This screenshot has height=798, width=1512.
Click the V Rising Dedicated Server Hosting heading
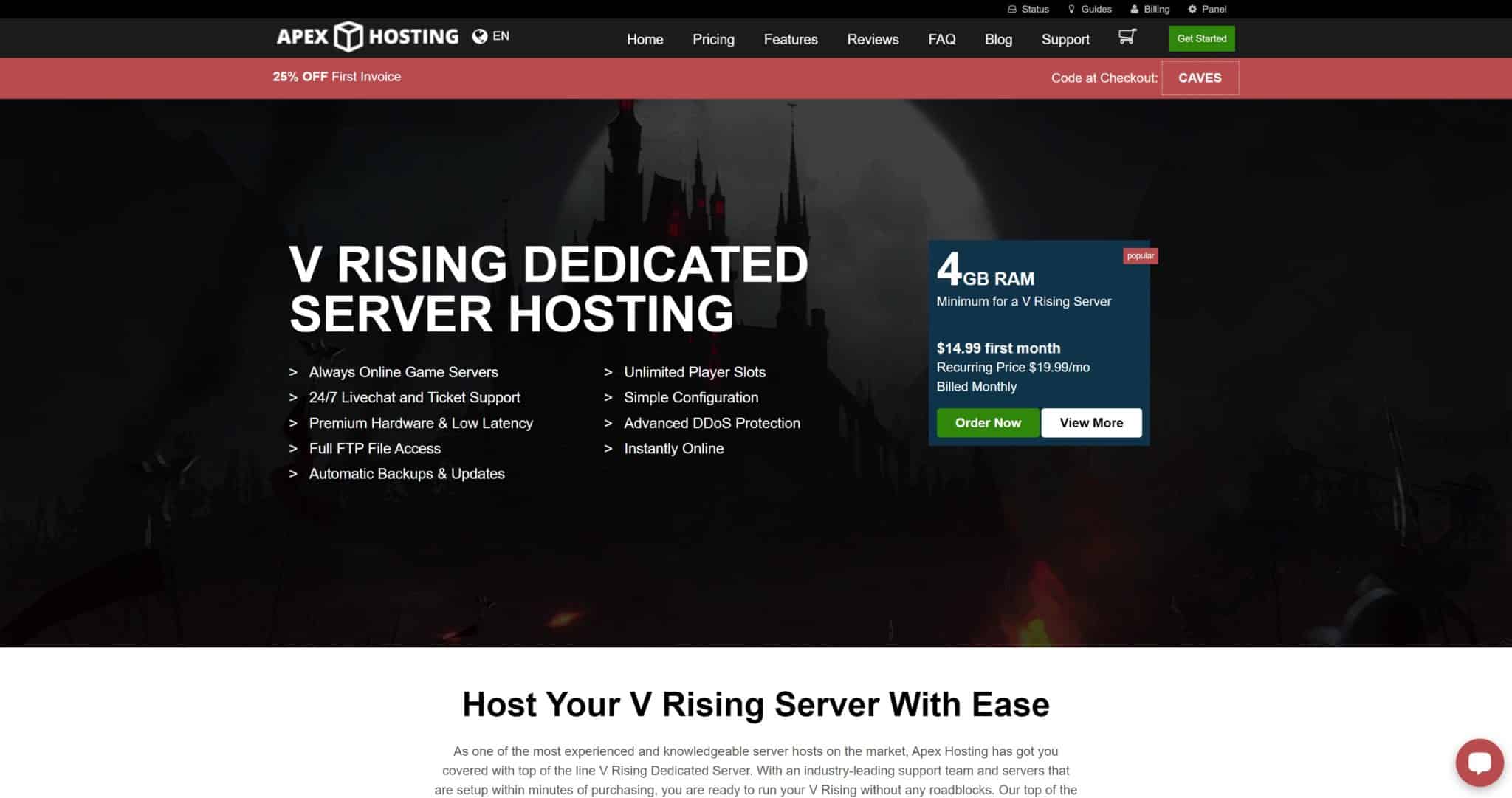pos(549,289)
